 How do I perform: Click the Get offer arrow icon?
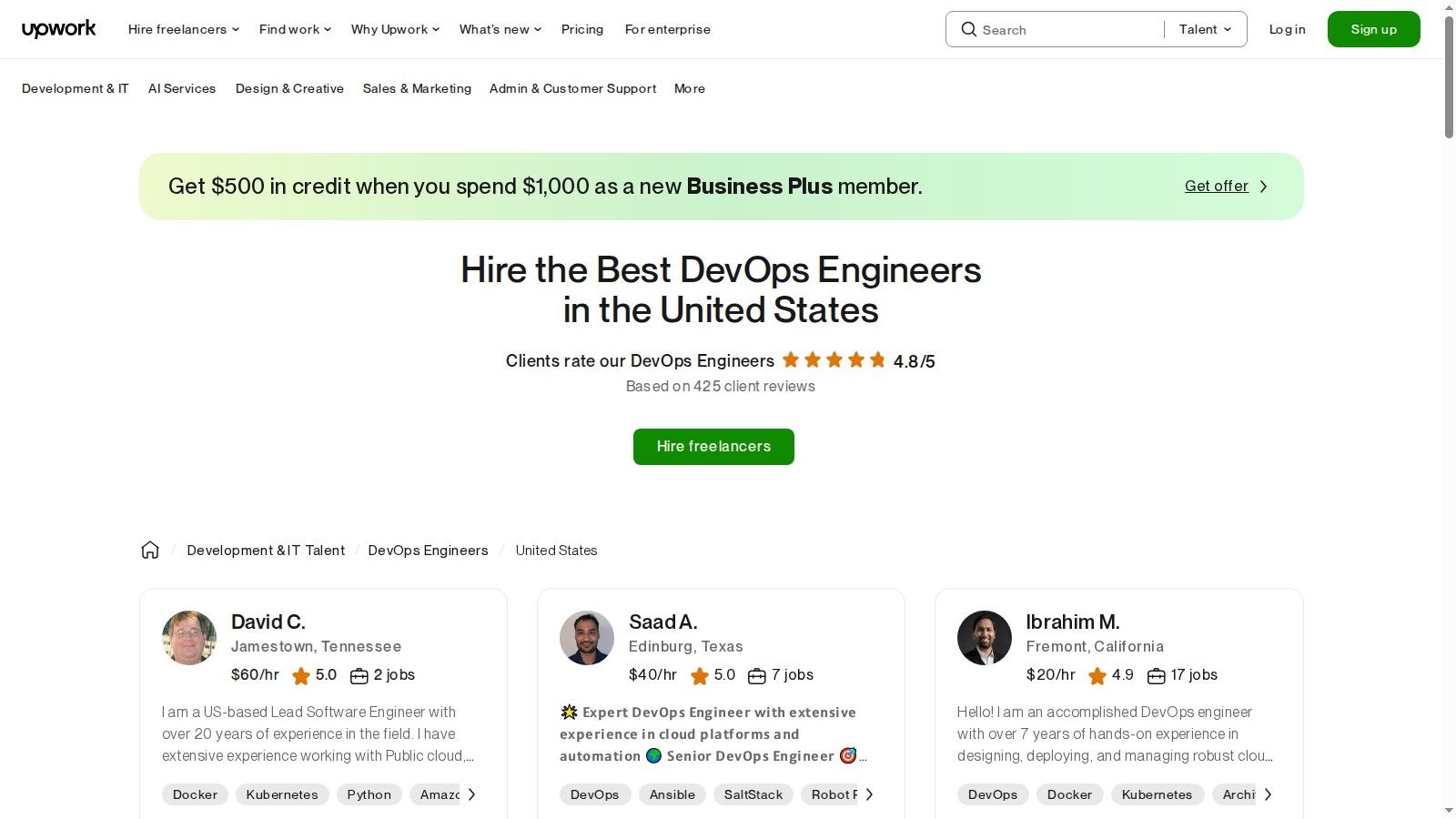click(1263, 186)
